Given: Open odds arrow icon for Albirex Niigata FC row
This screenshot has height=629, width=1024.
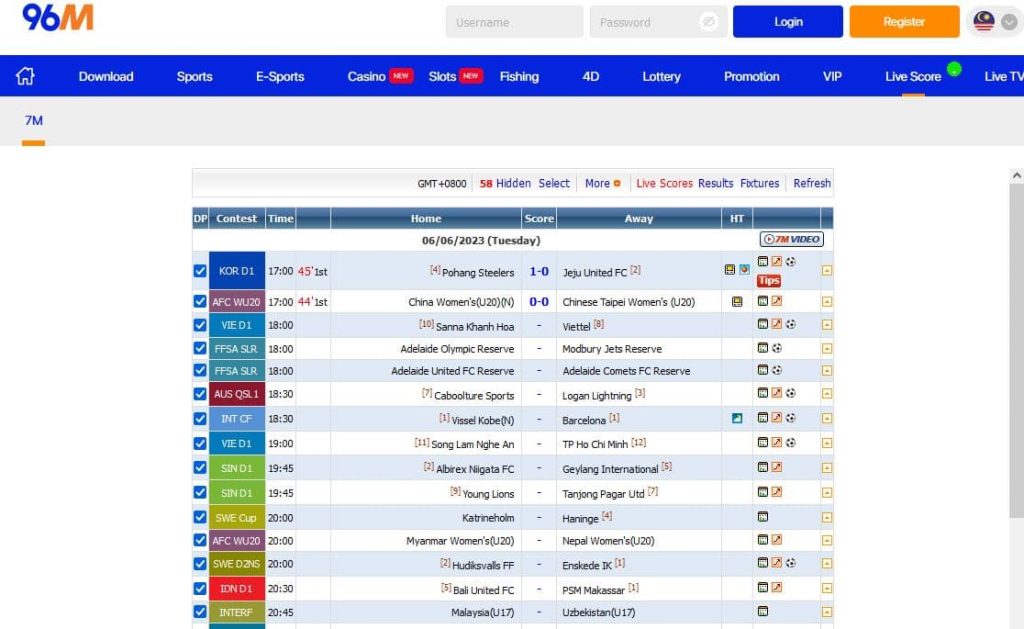Looking at the screenshot, I should coord(776,467).
